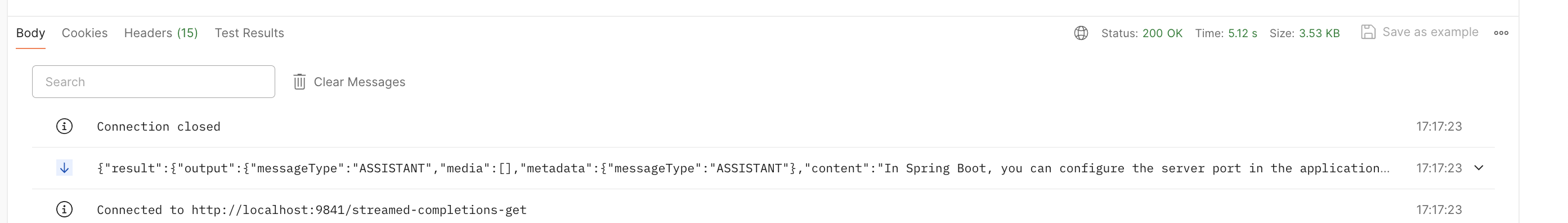Click the blue incoming message arrow icon
The width and height of the screenshot is (1568, 223).
pos(65,168)
